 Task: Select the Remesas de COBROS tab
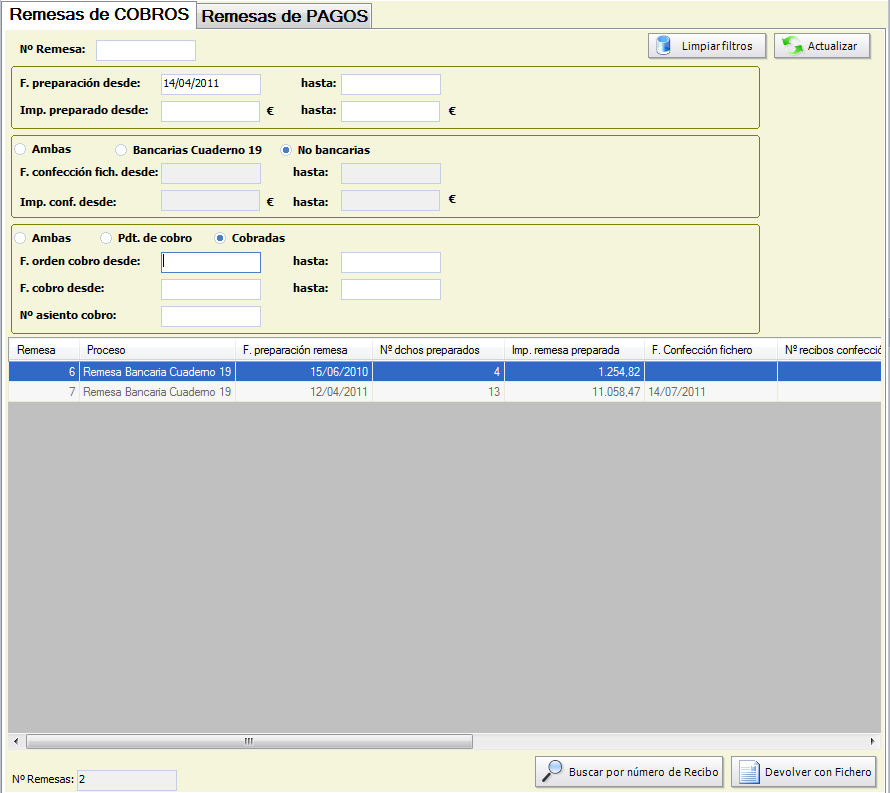pyautogui.click(x=99, y=14)
